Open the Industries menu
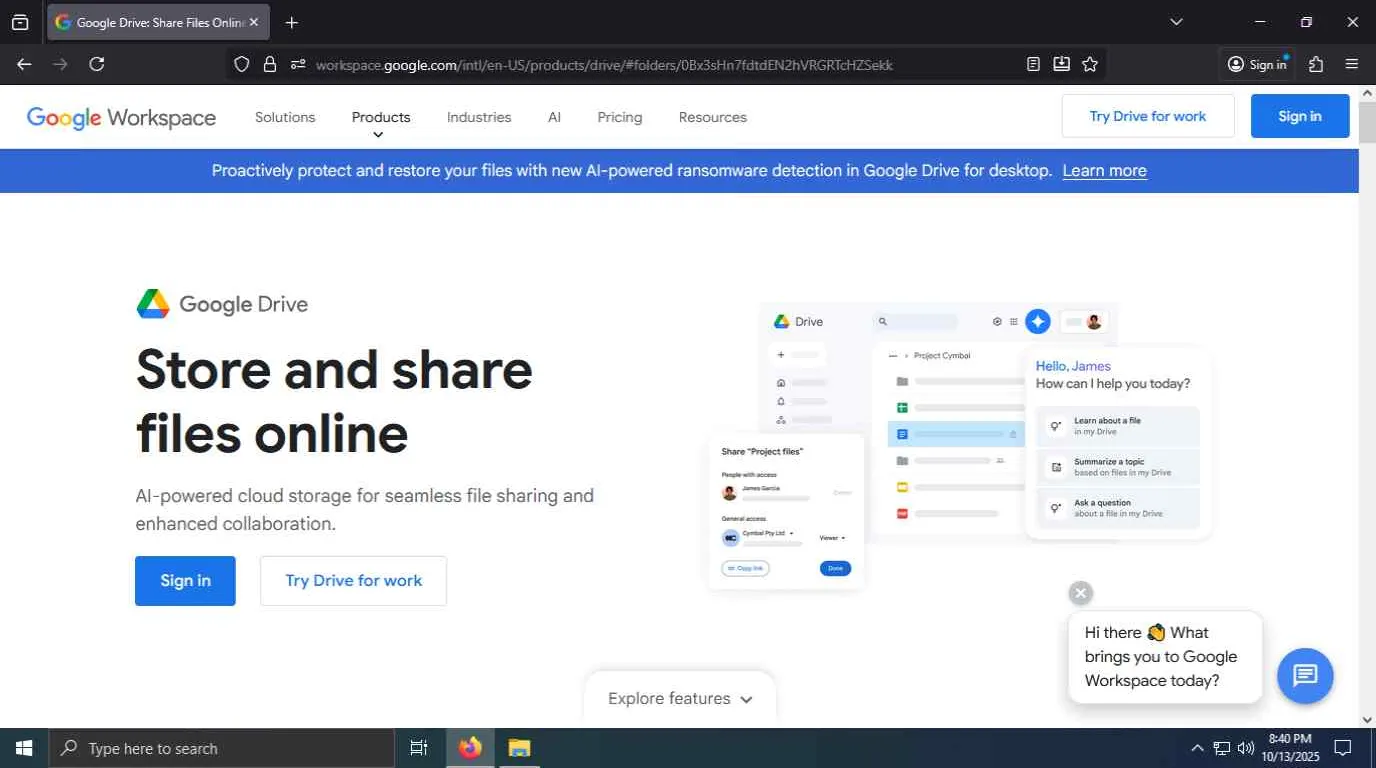This screenshot has width=1376, height=768. pos(479,117)
